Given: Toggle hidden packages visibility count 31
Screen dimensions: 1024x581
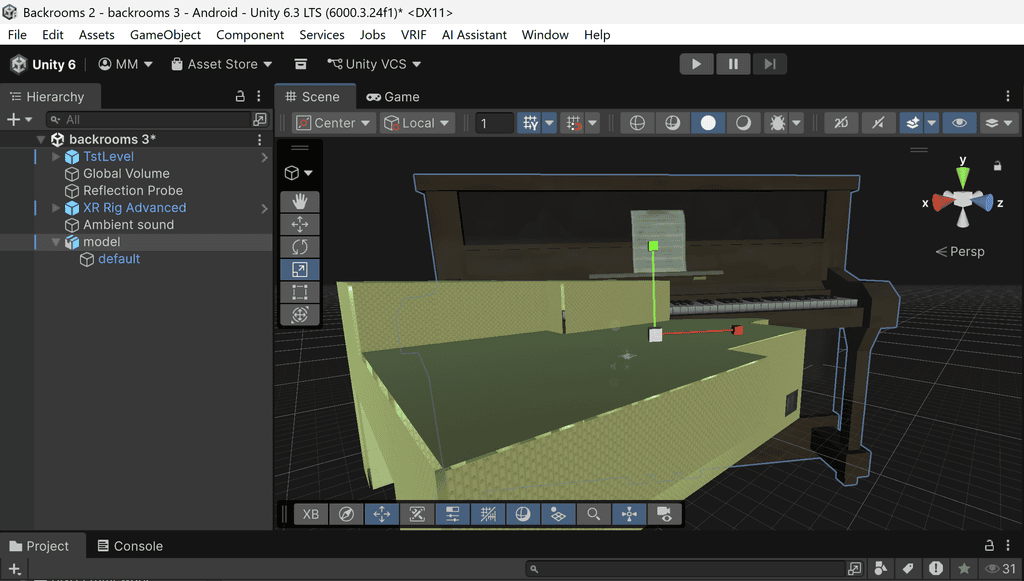Looking at the screenshot, I should [1001, 568].
